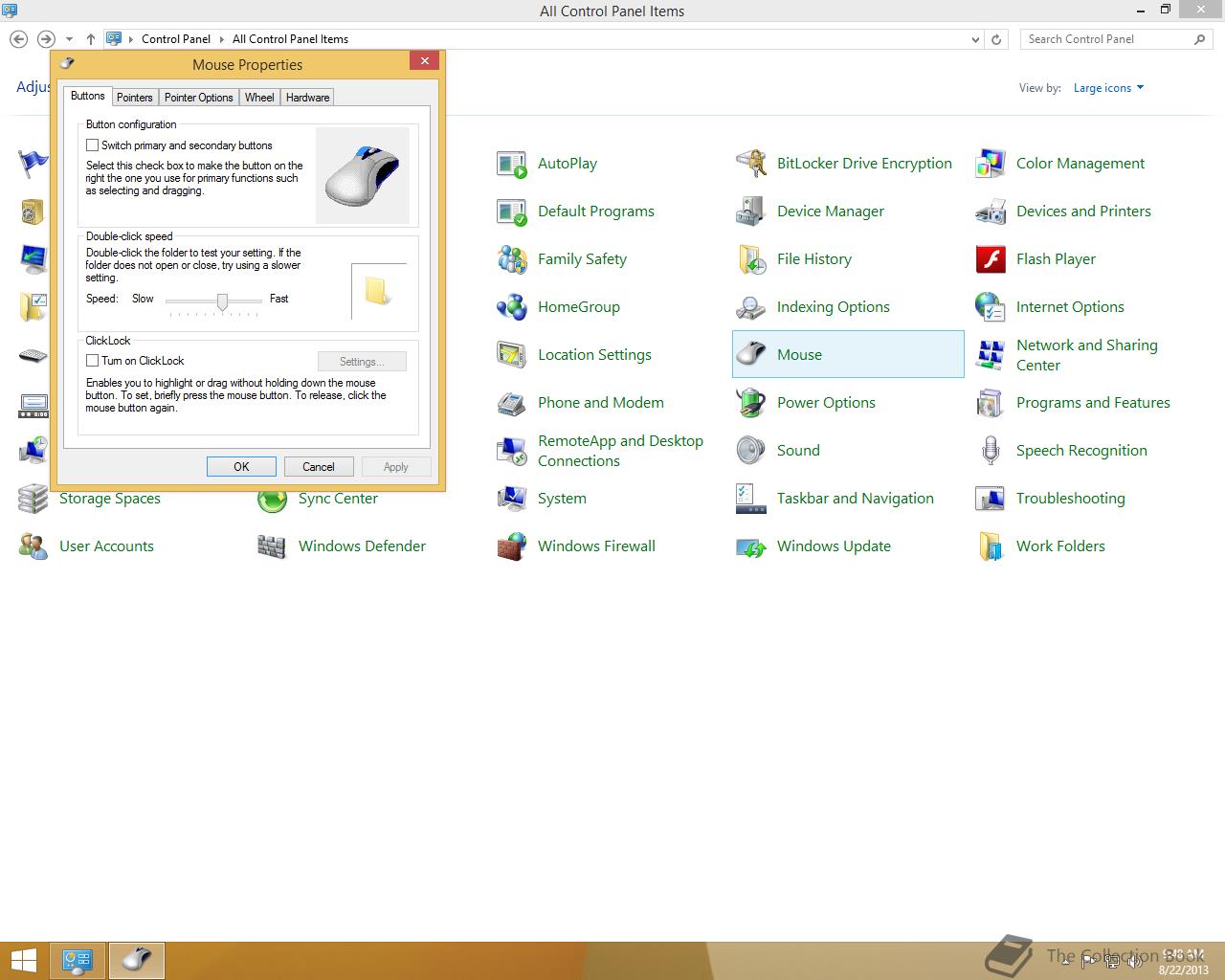
Task: Open recent locations arrow beside Forward
Action: [69, 39]
